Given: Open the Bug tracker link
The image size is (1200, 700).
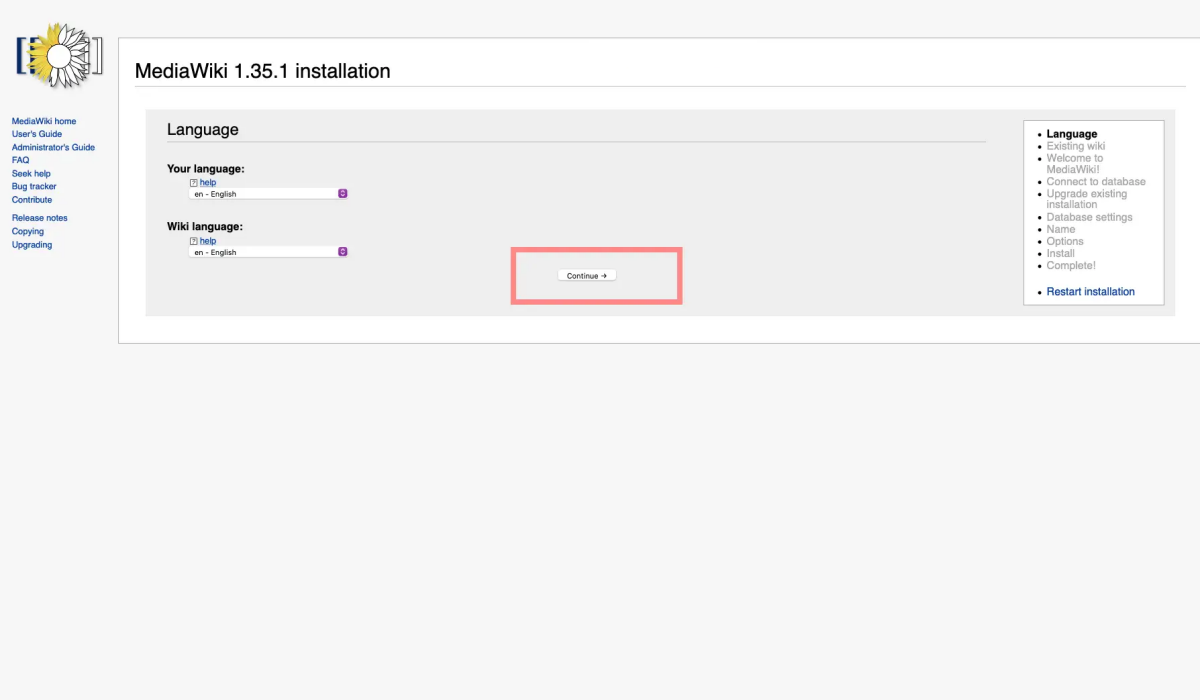Looking at the screenshot, I should click(x=34, y=187).
